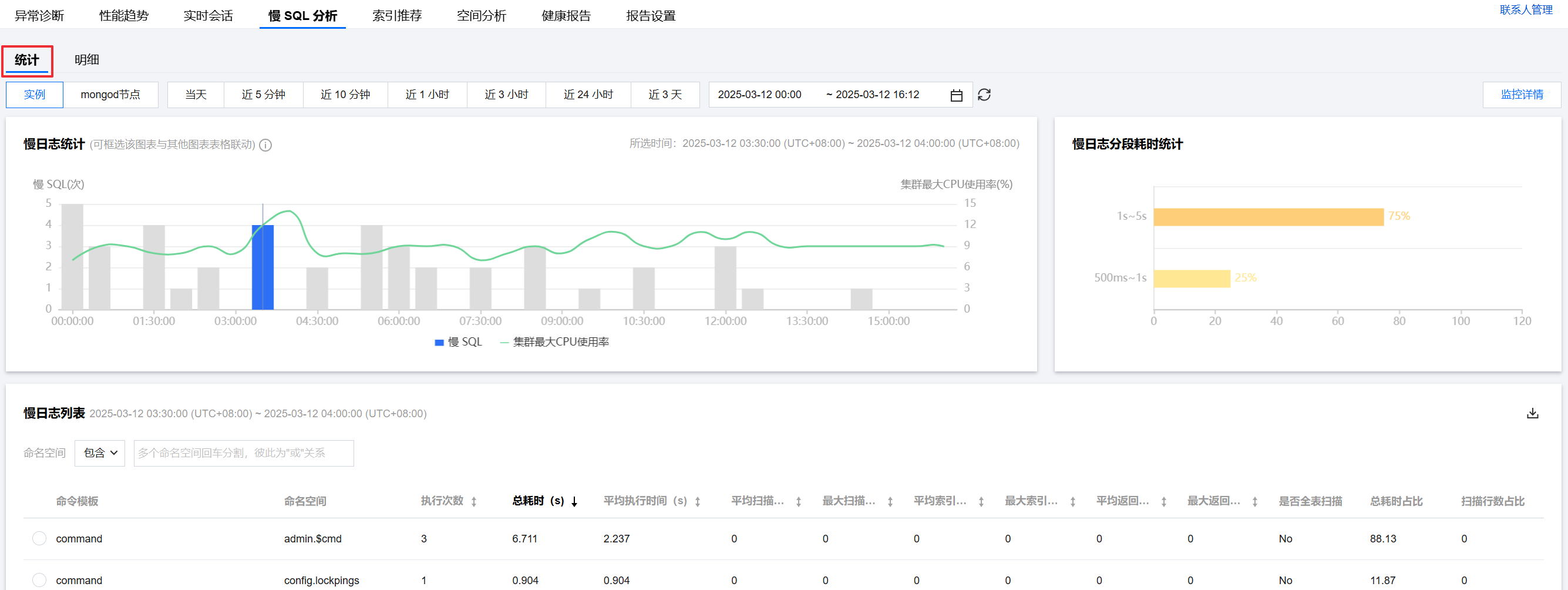Viewport: 1568px width, 590px height.
Task: Click the refresh icon beside date range
Action: click(x=984, y=95)
